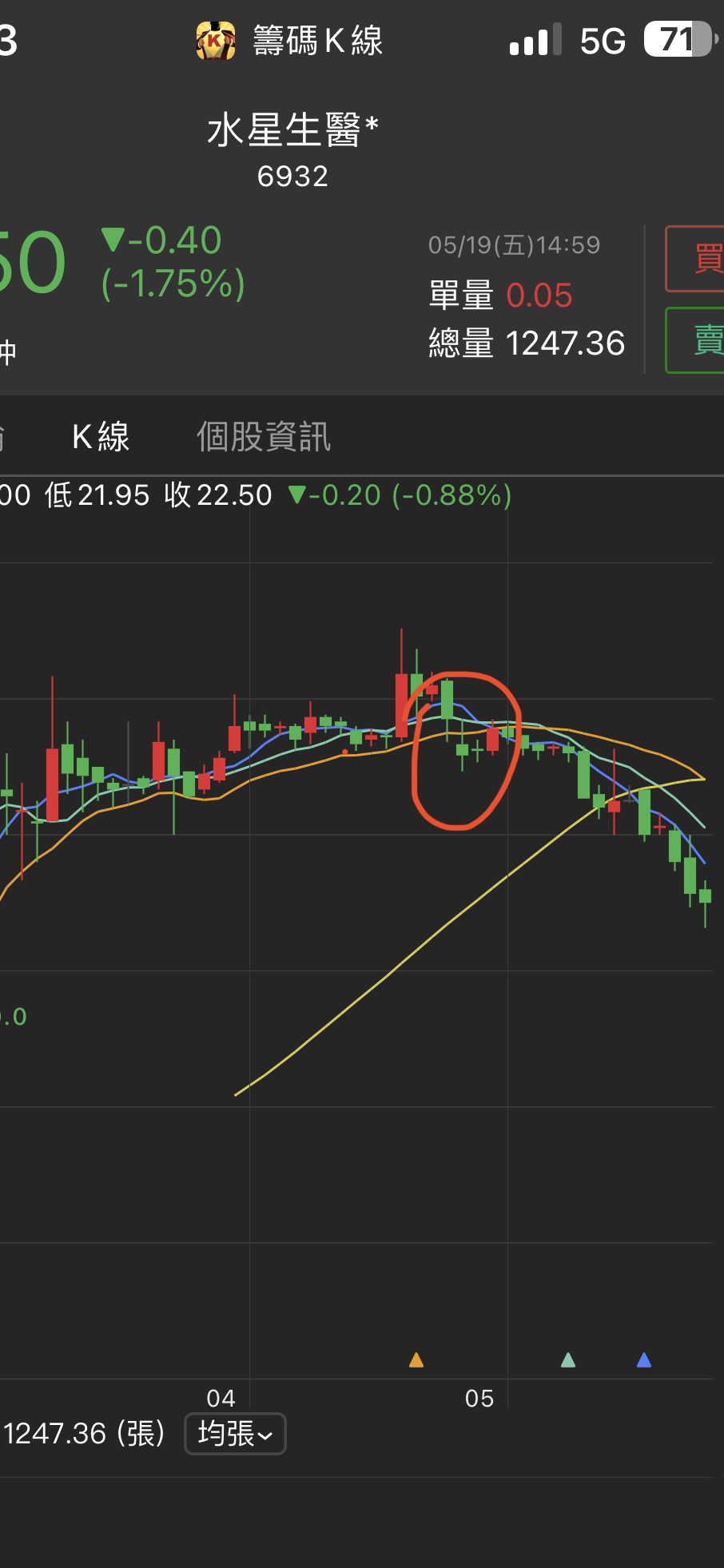Tap the teal triangle marker on timeline
The height and width of the screenshot is (1568, 724).
[x=568, y=1360]
